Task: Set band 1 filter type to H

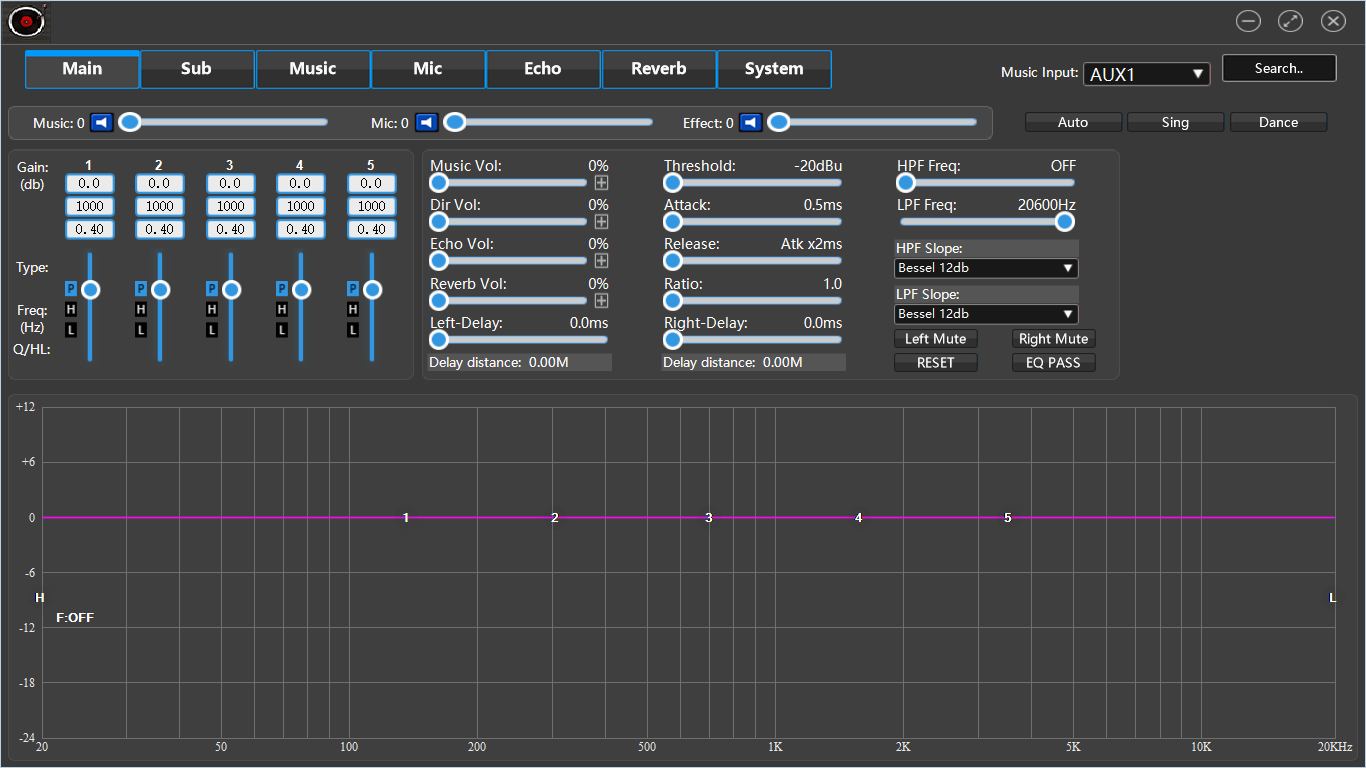Action: [x=71, y=309]
